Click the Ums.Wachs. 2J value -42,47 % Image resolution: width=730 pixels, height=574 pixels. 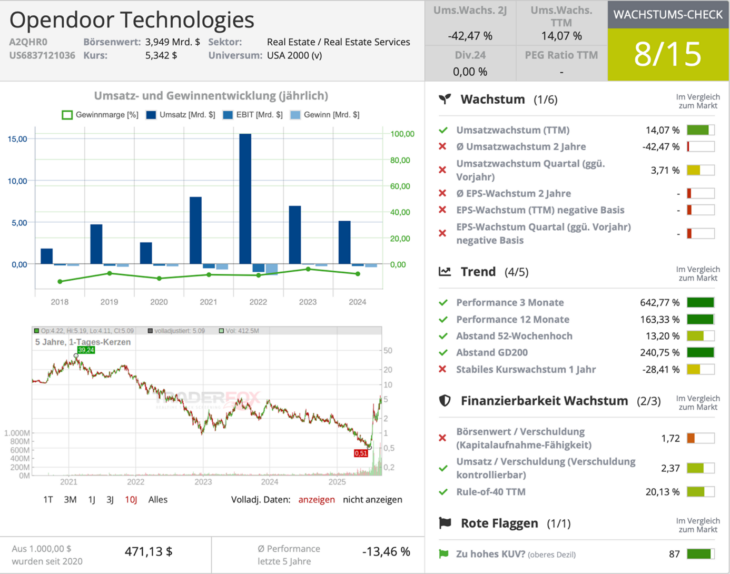tap(470, 36)
